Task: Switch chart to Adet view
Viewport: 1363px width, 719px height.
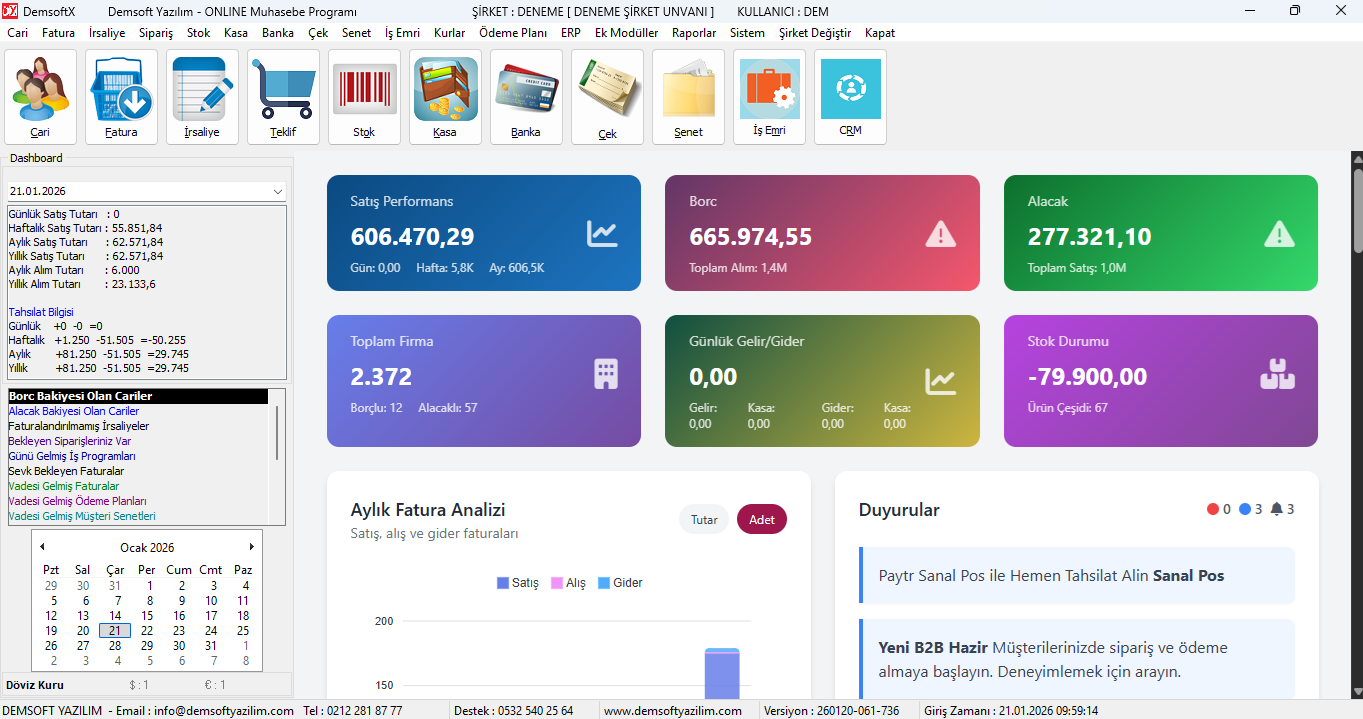Action: (762, 520)
